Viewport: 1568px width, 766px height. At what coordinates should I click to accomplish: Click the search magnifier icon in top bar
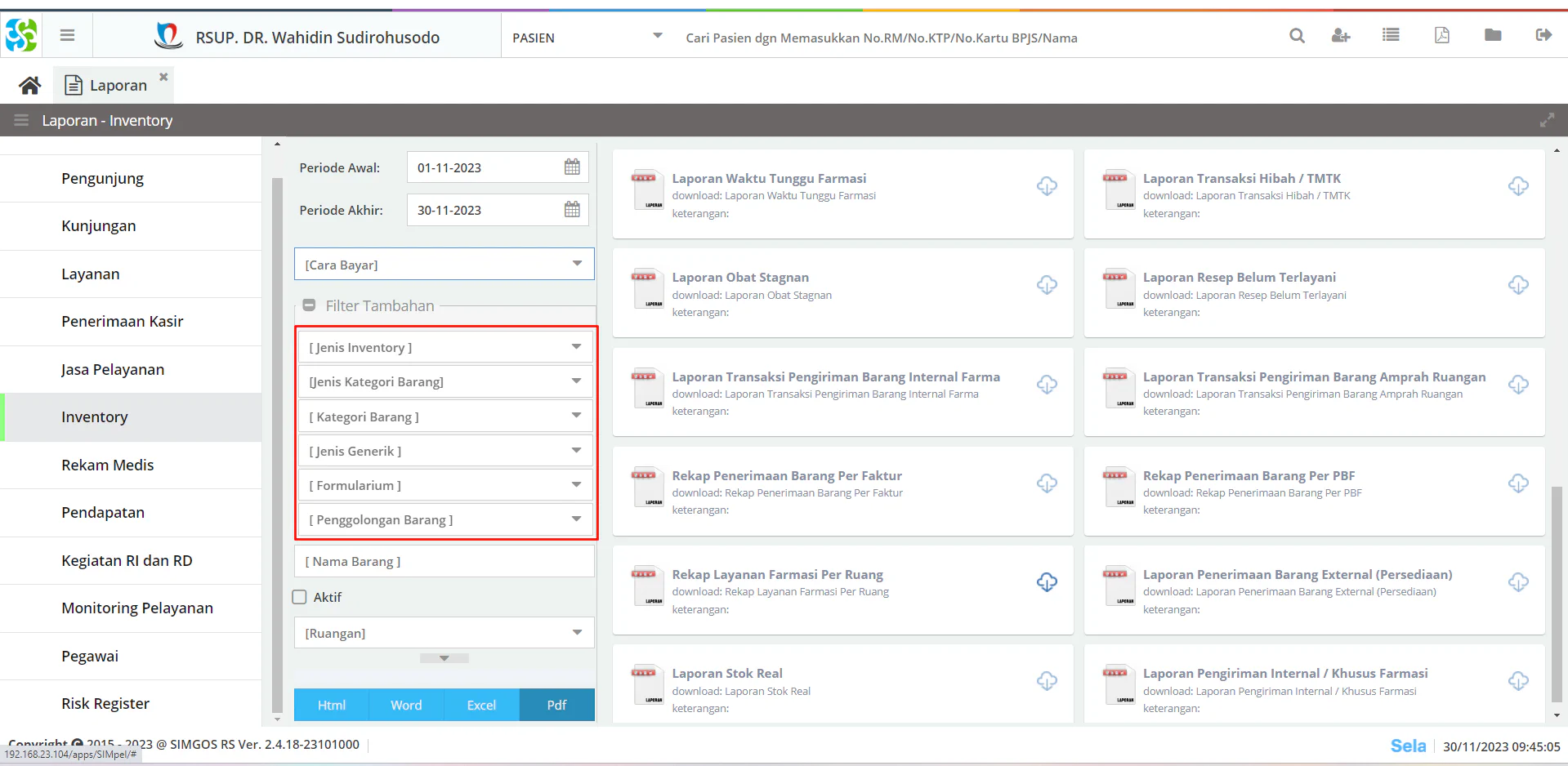pyautogui.click(x=1297, y=35)
